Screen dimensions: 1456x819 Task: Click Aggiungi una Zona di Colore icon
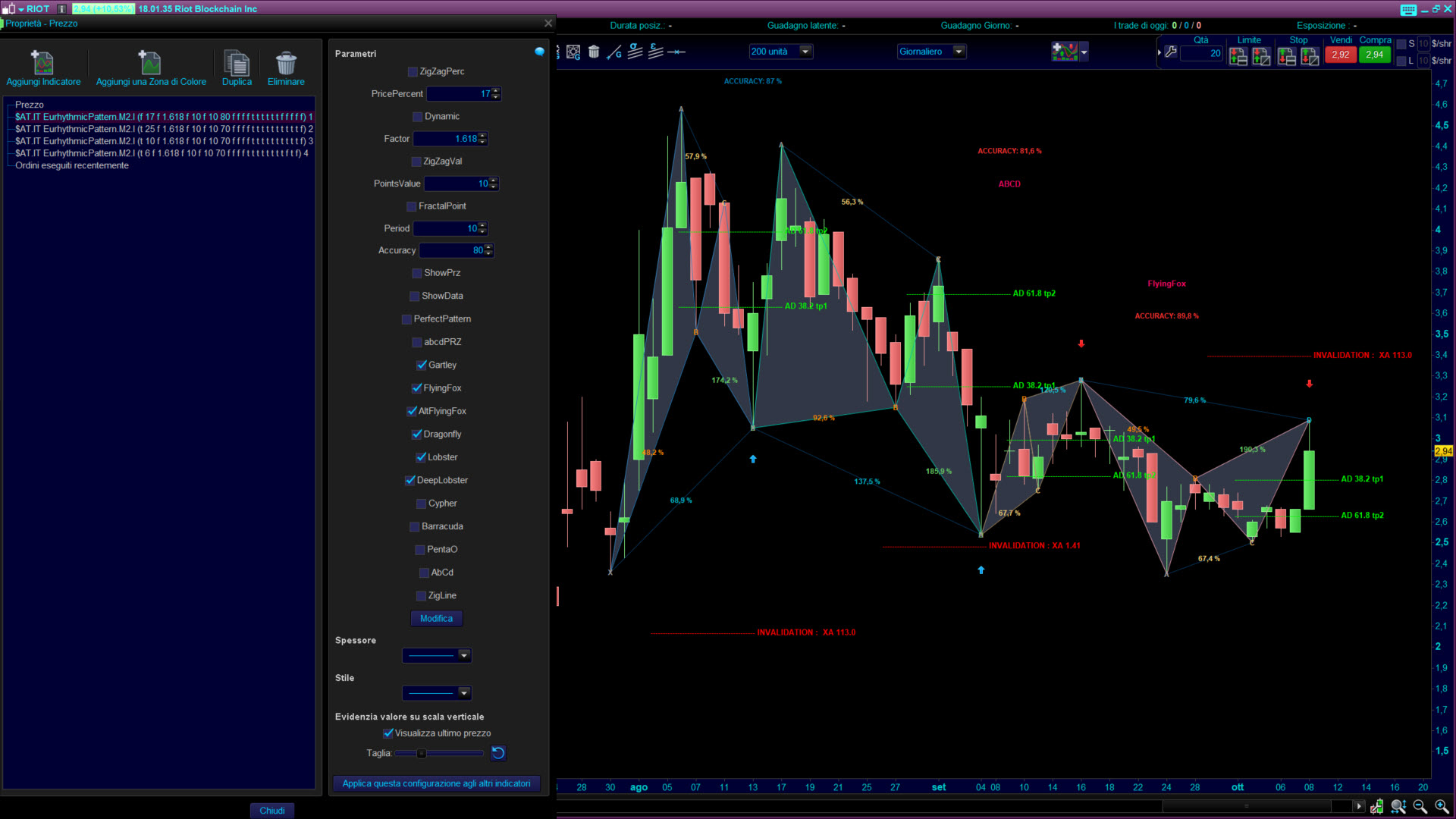coord(150,62)
